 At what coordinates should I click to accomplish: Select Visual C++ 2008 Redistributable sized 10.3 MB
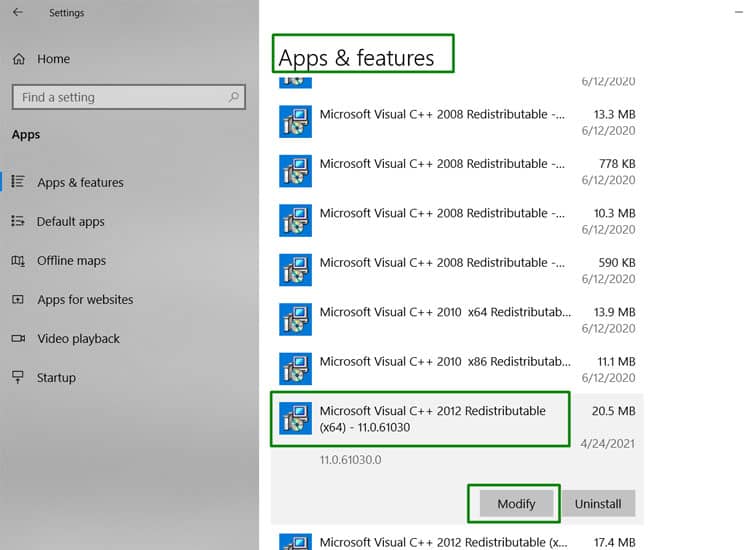[457, 221]
